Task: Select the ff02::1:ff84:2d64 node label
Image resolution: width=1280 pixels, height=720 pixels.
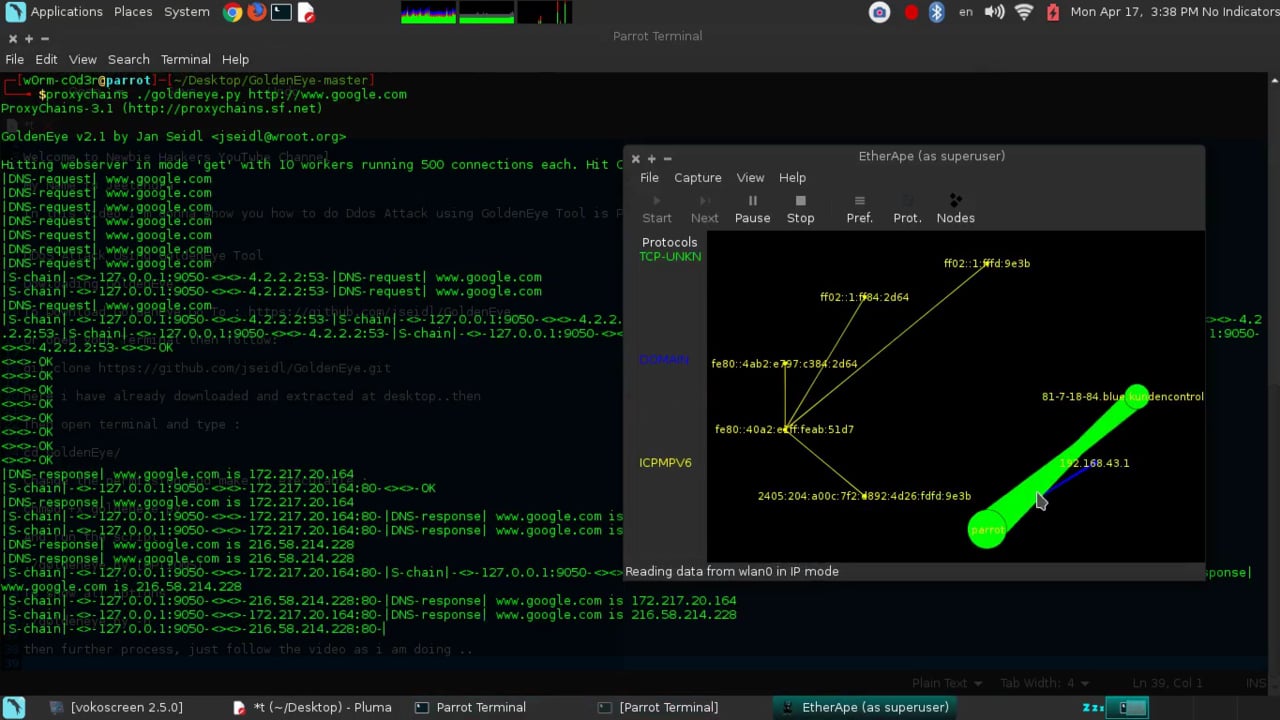Action: [x=864, y=297]
